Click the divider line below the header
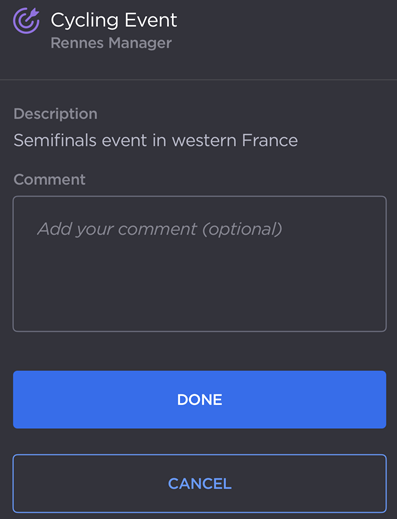 (x=198, y=80)
